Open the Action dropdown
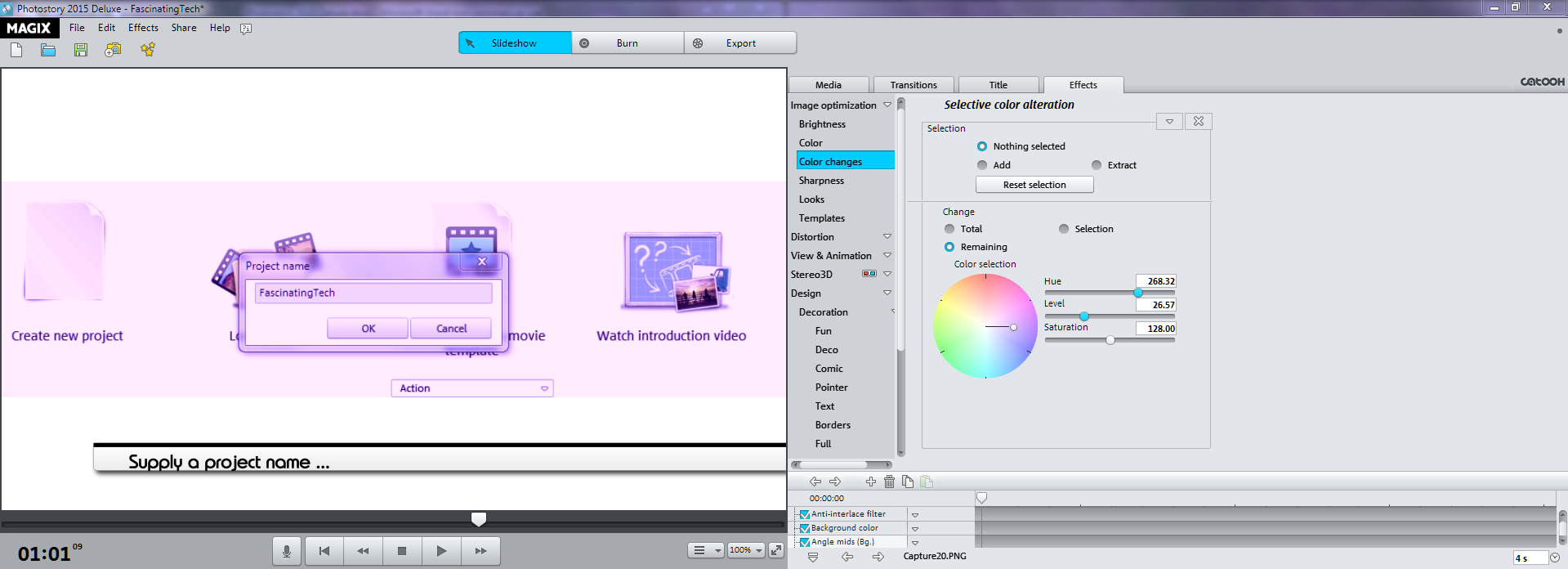Viewport: 1568px width, 569px height. pos(472,388)
